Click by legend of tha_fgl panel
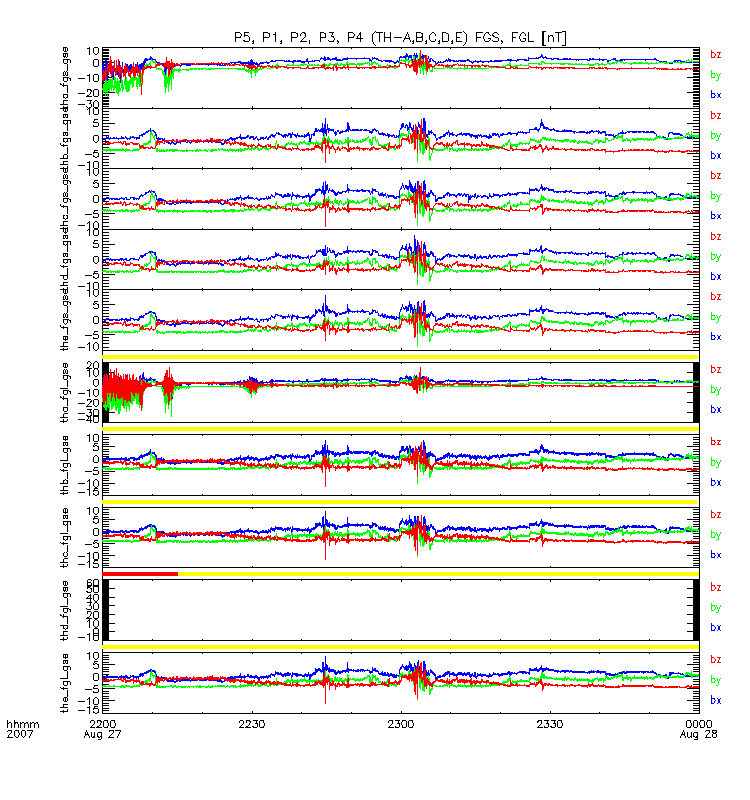This screenshot has height=800, width=750. (716, 390)
